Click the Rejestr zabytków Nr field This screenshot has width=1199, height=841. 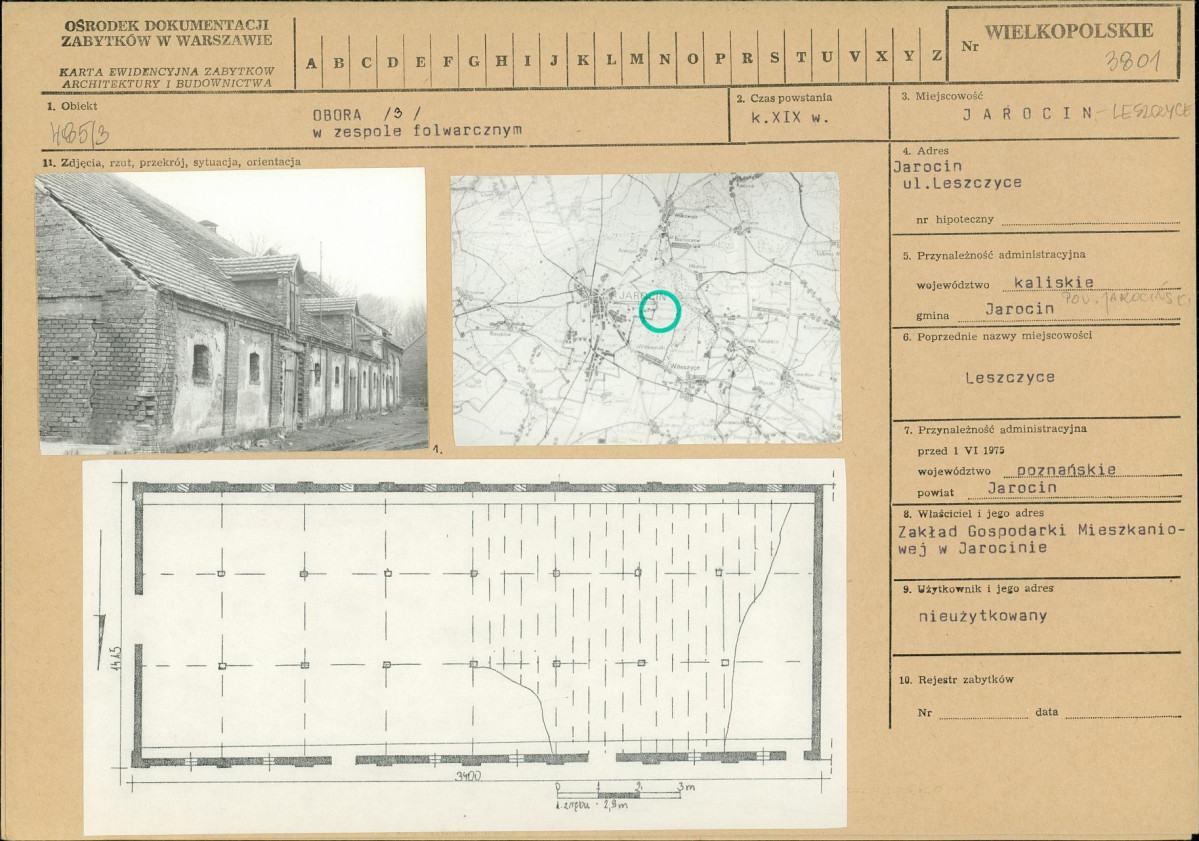(983, 713)
